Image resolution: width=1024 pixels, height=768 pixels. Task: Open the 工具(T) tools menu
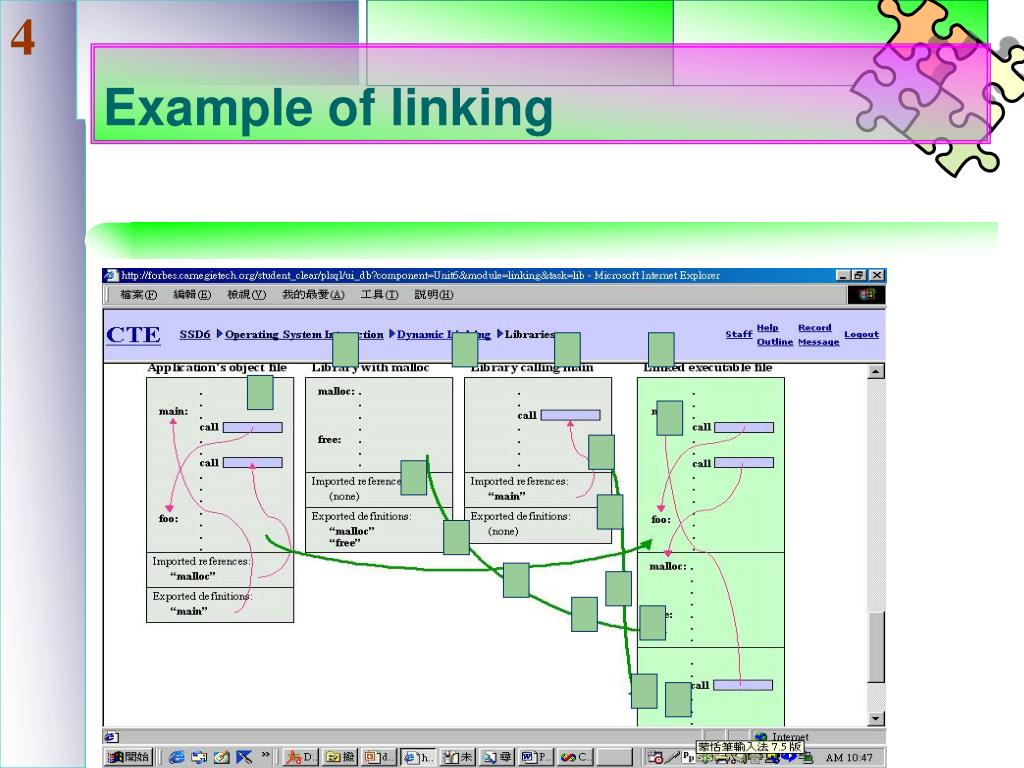pyautogui.click(x=379, y=295)
